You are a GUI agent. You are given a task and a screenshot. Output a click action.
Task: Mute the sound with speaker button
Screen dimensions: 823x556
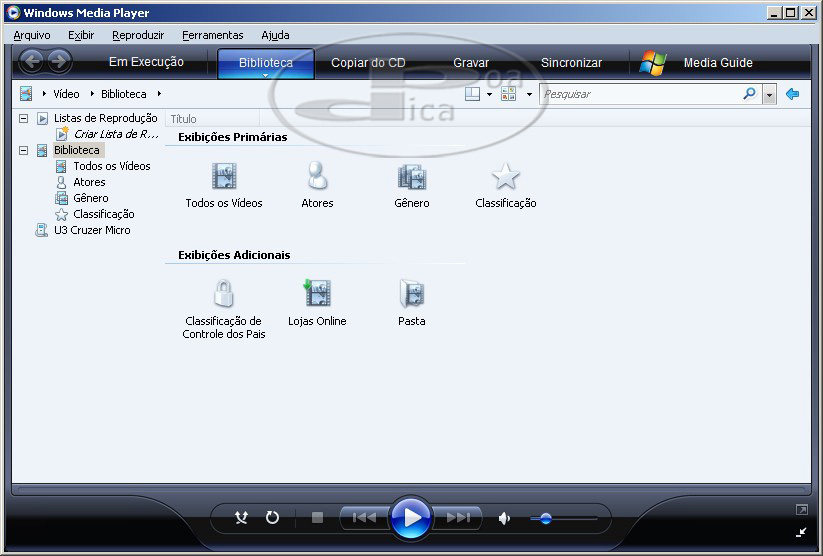tap(505, 518)
